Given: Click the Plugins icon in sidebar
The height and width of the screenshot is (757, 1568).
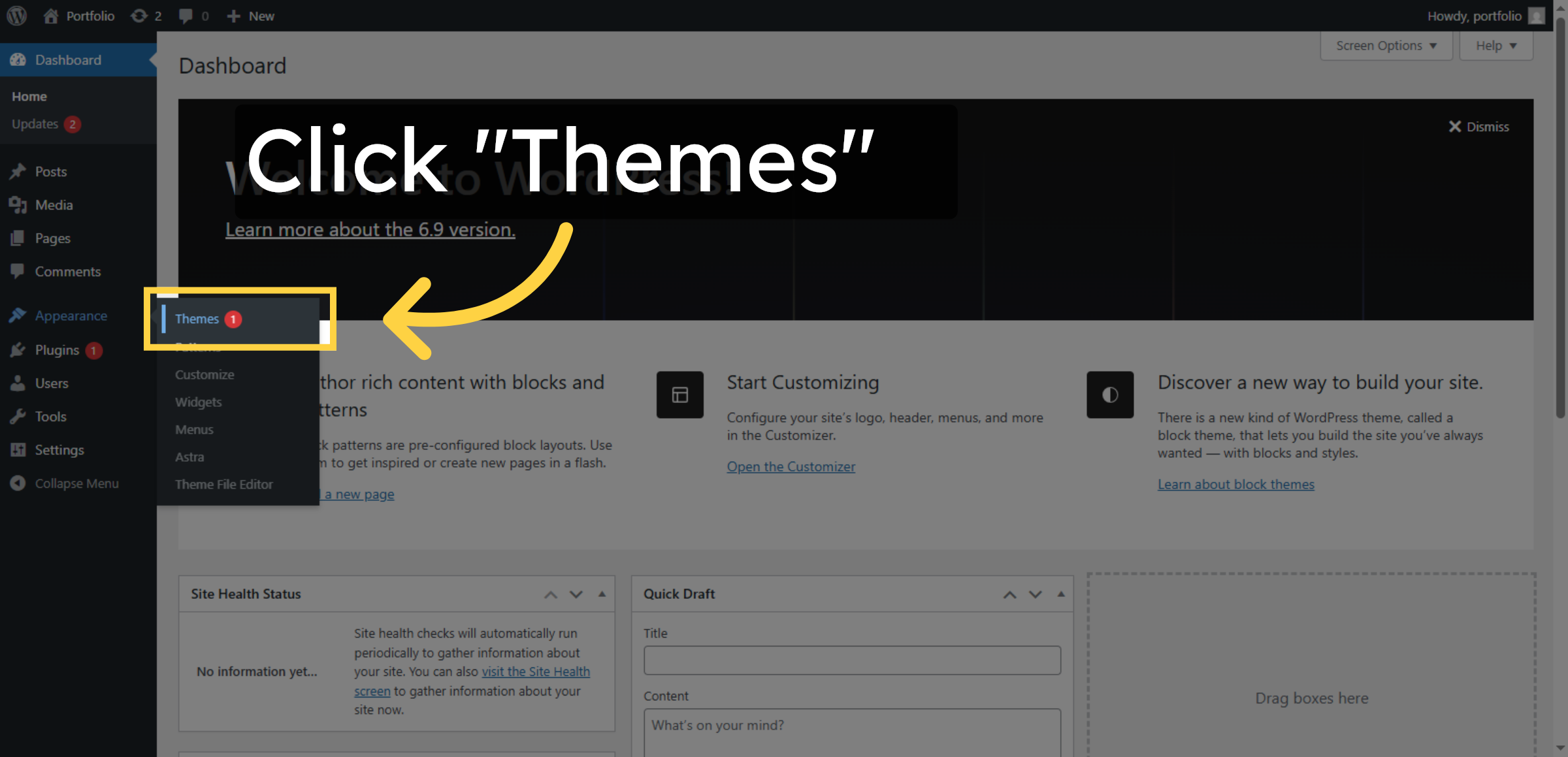Looking at the screenshot, I should pos(18,349).
